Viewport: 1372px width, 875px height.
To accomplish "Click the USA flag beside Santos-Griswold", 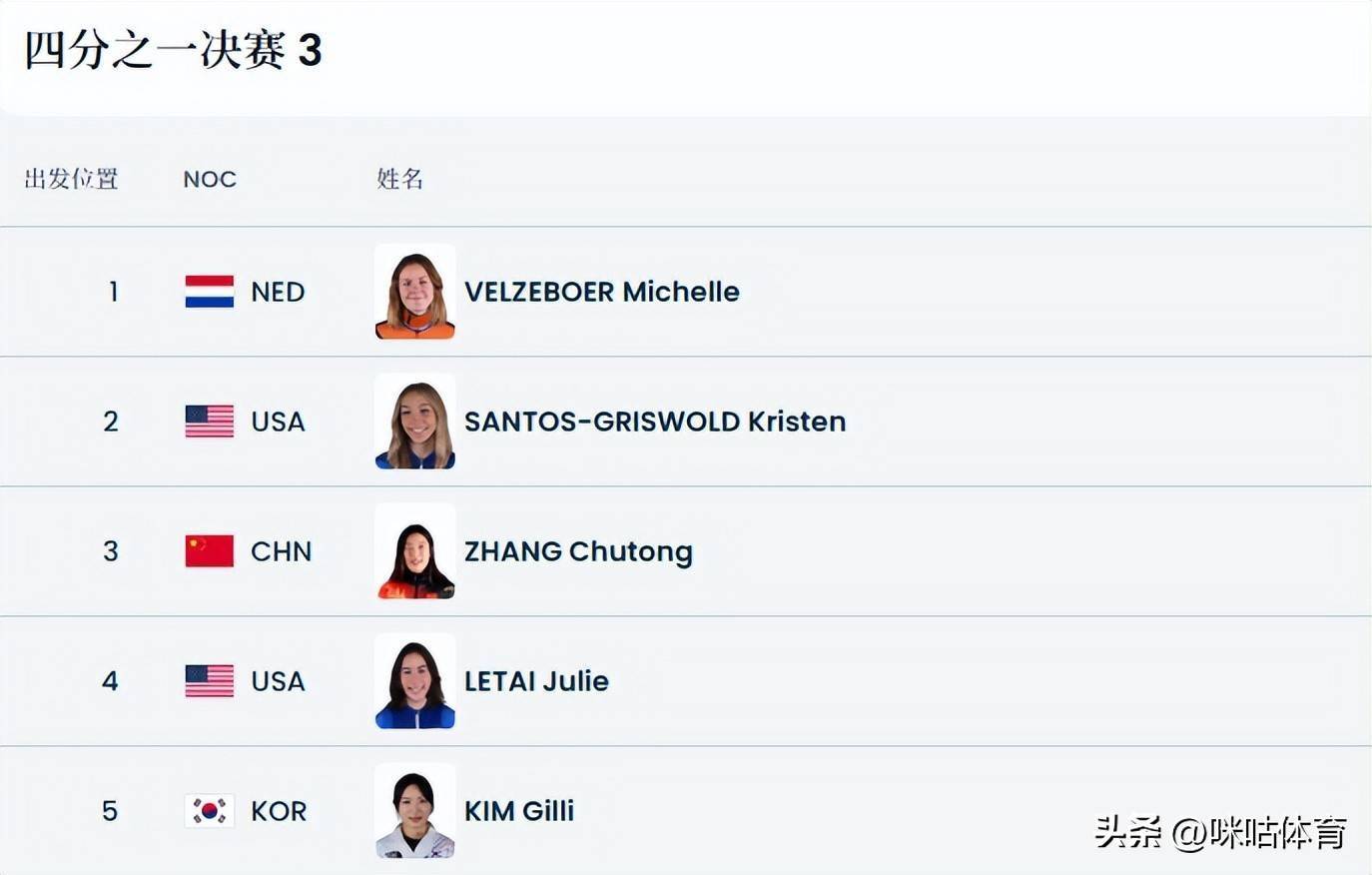I will [210, 422].
